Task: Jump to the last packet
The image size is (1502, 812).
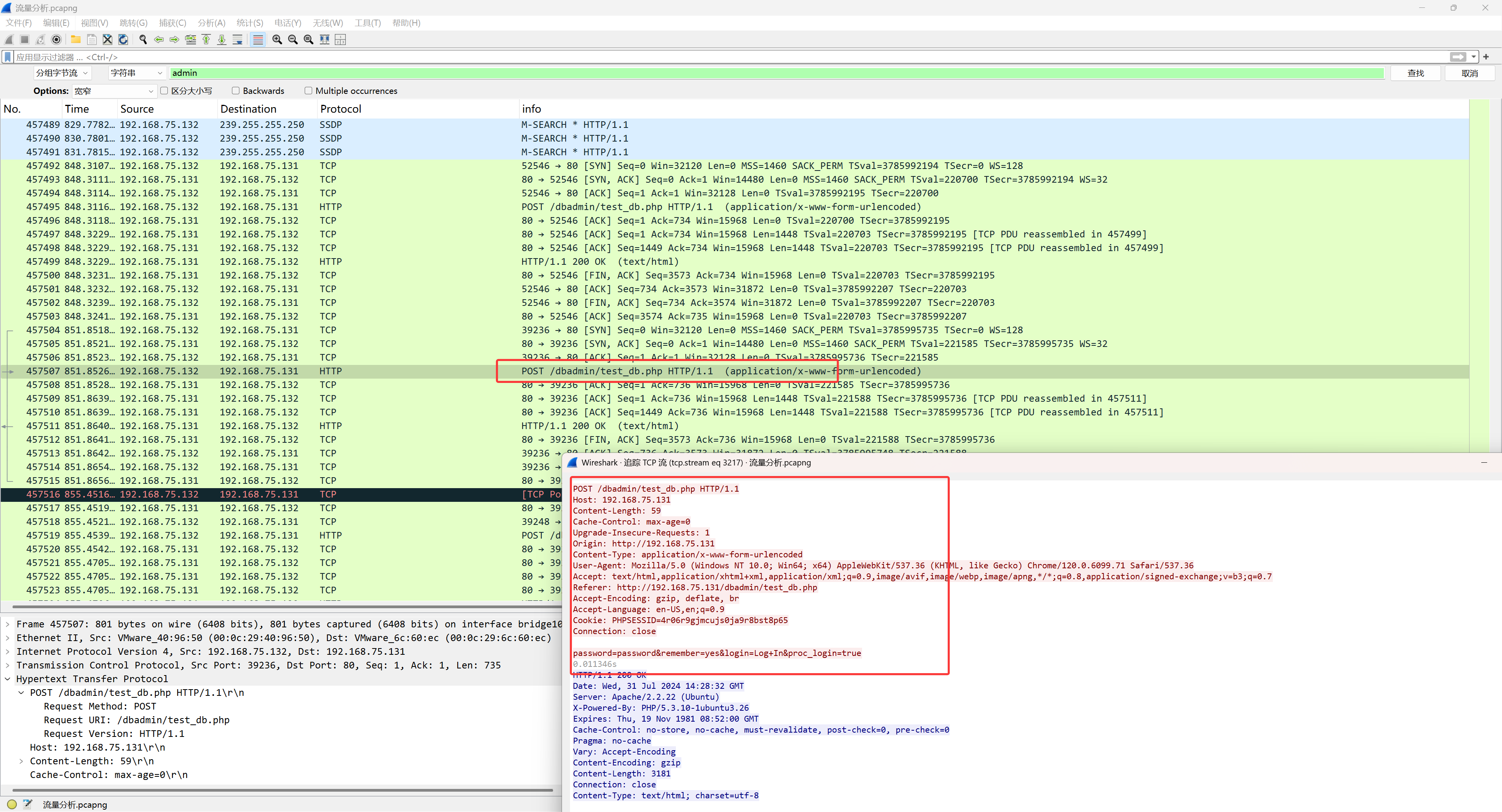Action: pyautogui.click(x=221, y=40)
